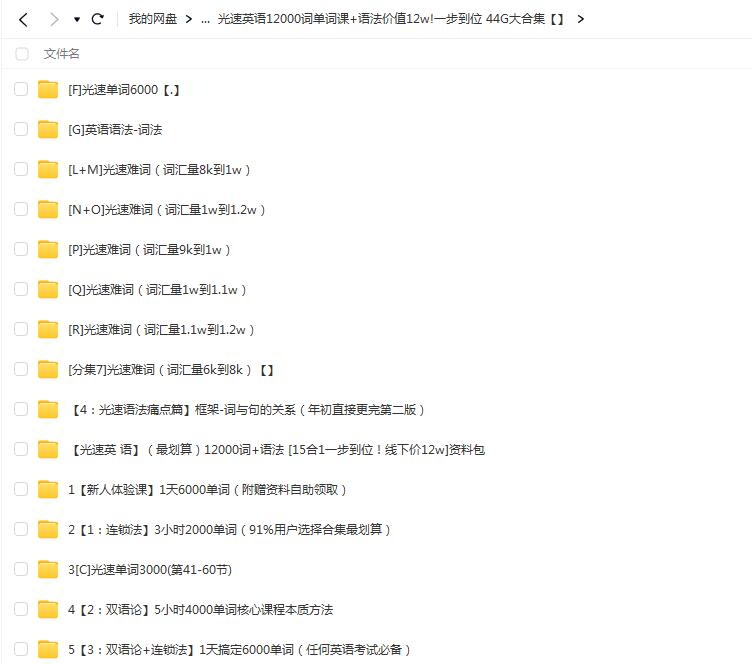Click folder icon of 4【2：双语论】
This screenshot has width=752, height=664.
pyautogui.click(x=48, y=609)
